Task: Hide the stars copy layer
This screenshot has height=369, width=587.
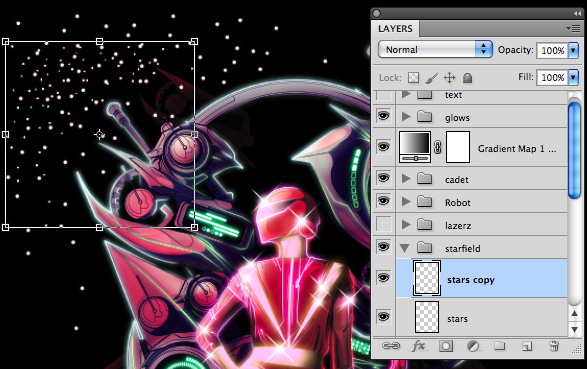Action: coord(383,278)
